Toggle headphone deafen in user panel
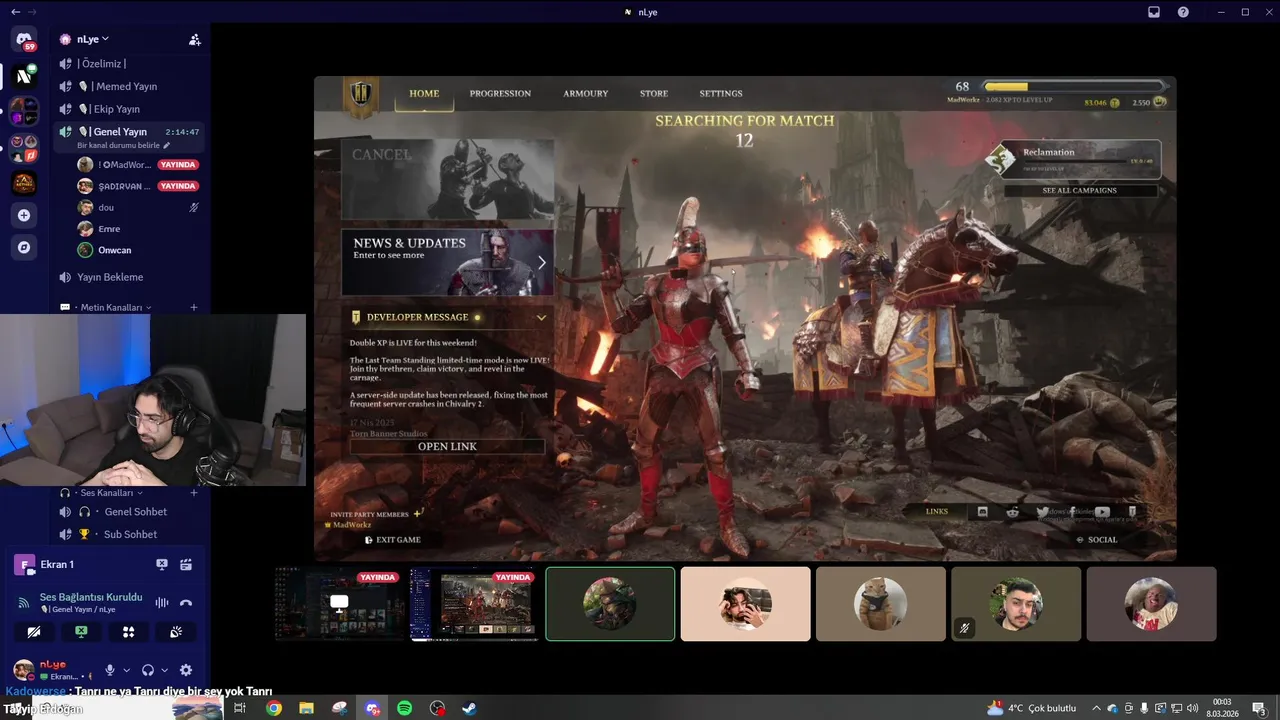This screenshot has width=1280, height=720. coord(148,670)
